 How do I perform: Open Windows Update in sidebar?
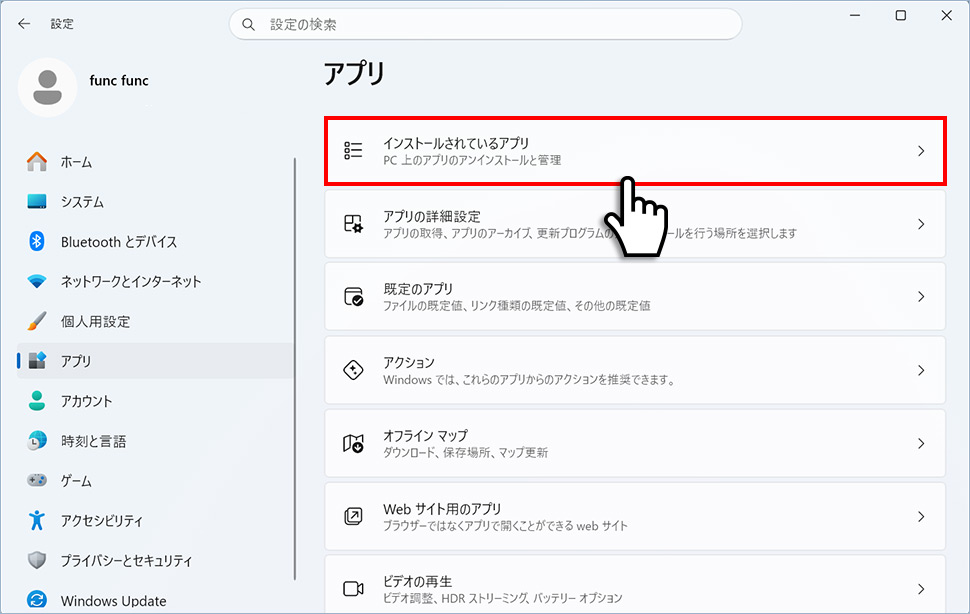[155, 600]
